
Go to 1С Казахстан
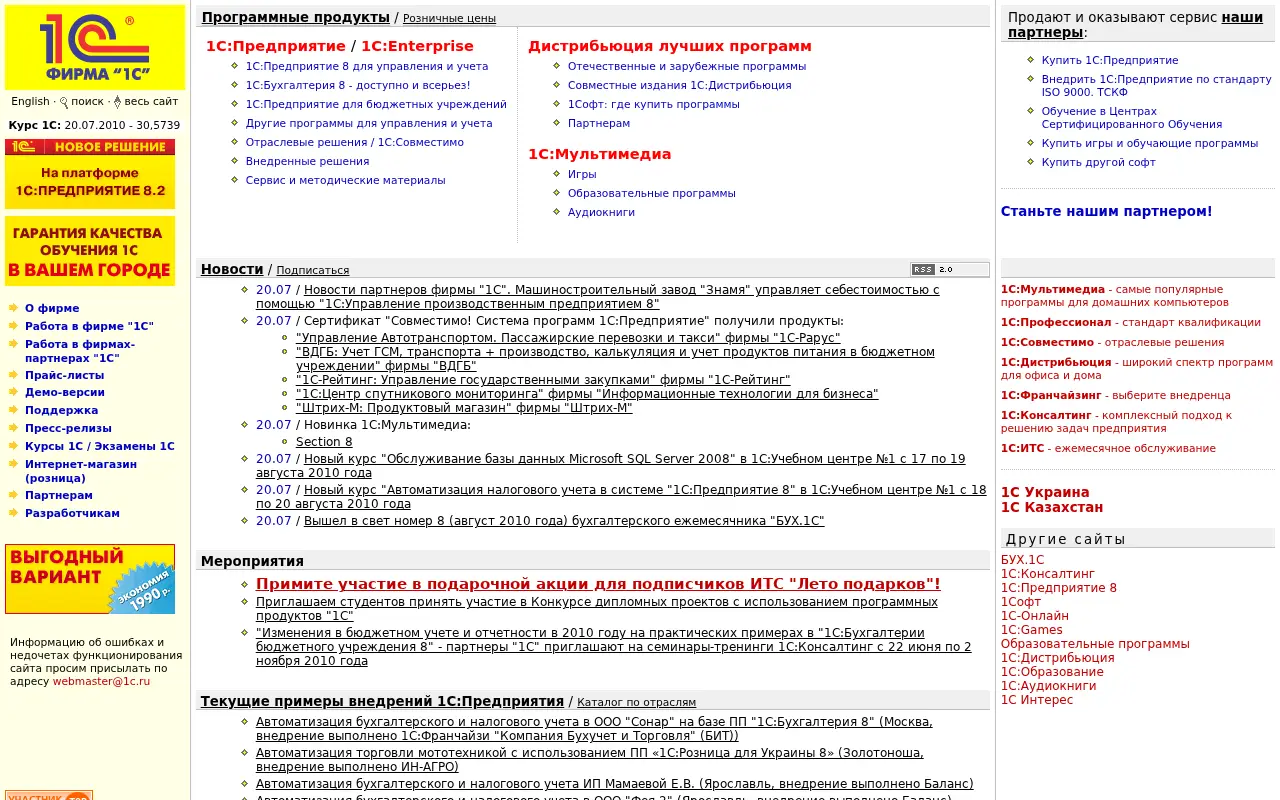[x=1052, y=507]
